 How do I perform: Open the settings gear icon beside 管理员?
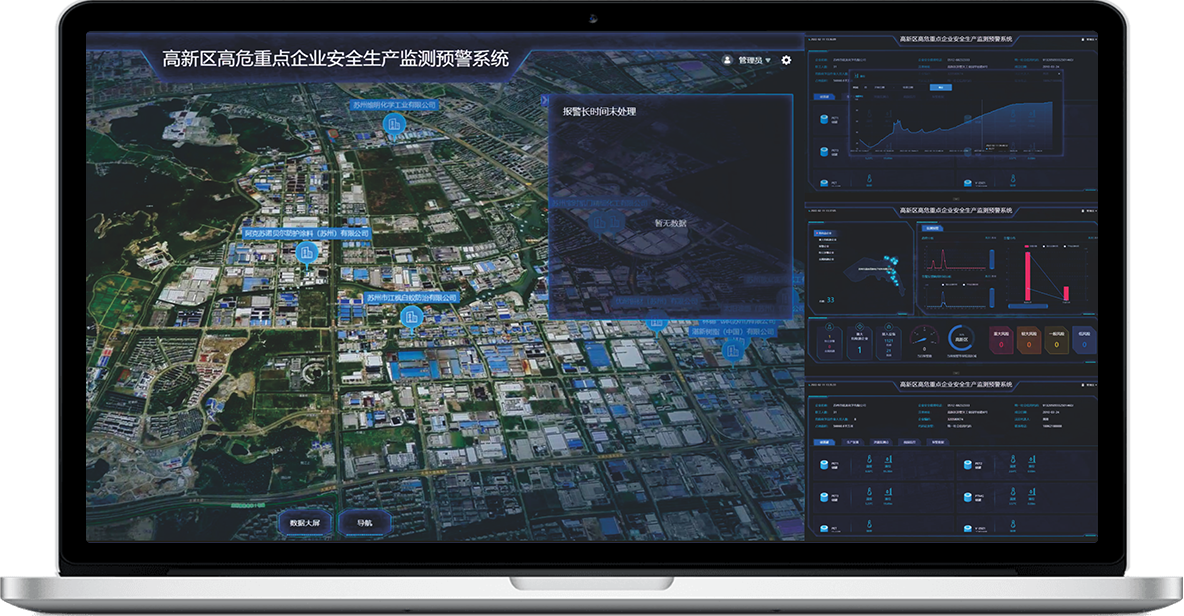point(786,60)
